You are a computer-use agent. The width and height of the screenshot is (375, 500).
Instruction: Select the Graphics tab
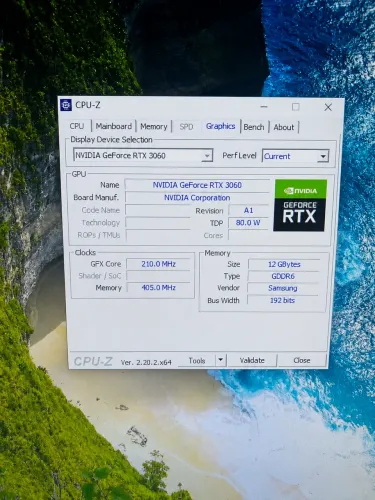[x=220, y=126]
